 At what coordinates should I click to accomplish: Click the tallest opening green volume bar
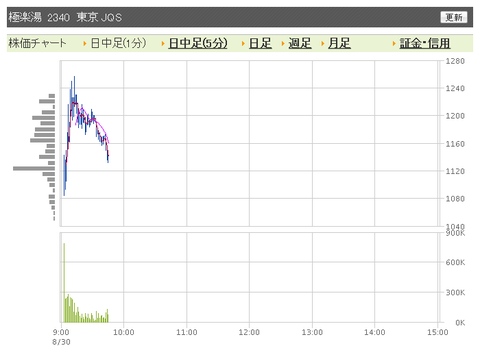point(64,283)
